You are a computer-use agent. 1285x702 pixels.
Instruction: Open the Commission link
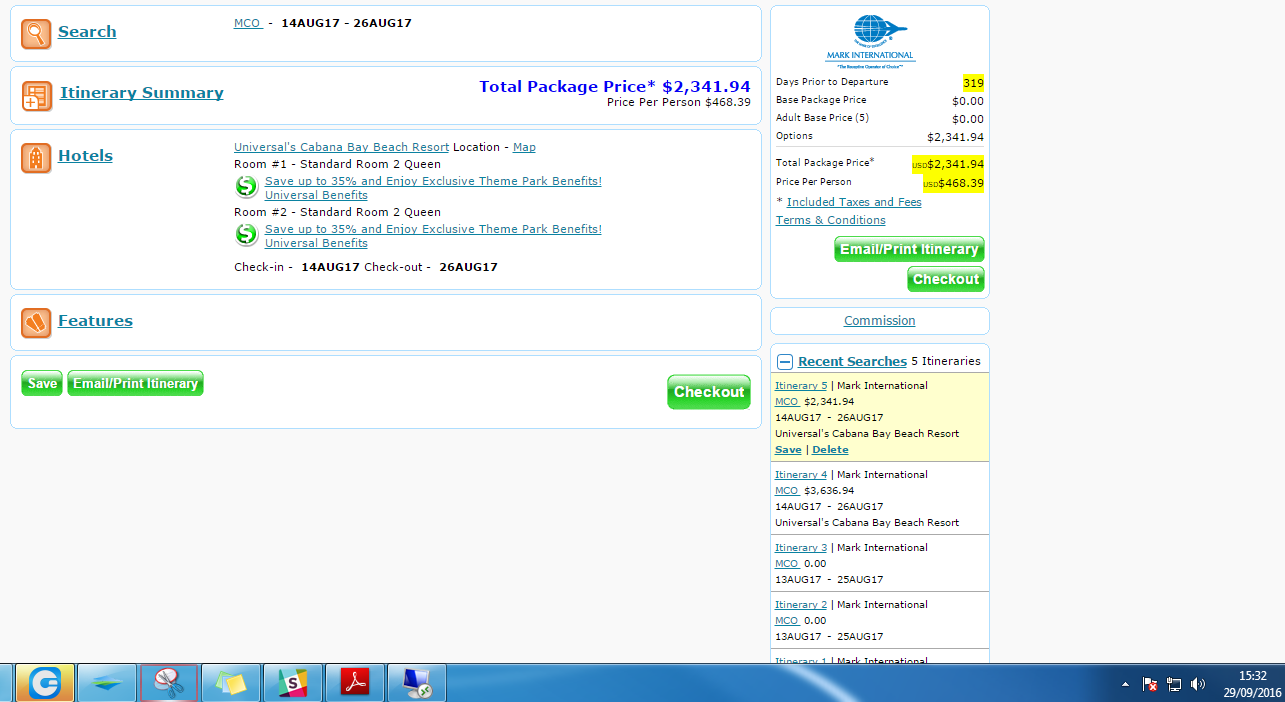tap(879, 321)
